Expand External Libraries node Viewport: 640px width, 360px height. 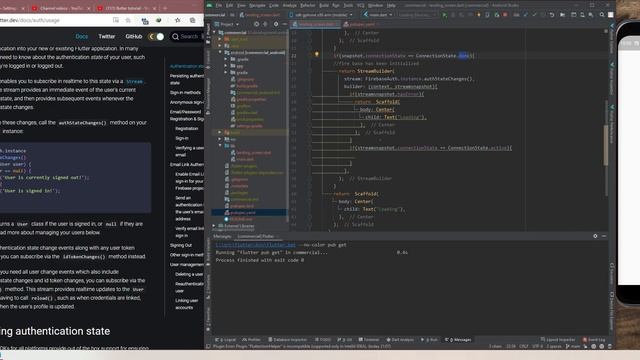[x=214, y=226]
